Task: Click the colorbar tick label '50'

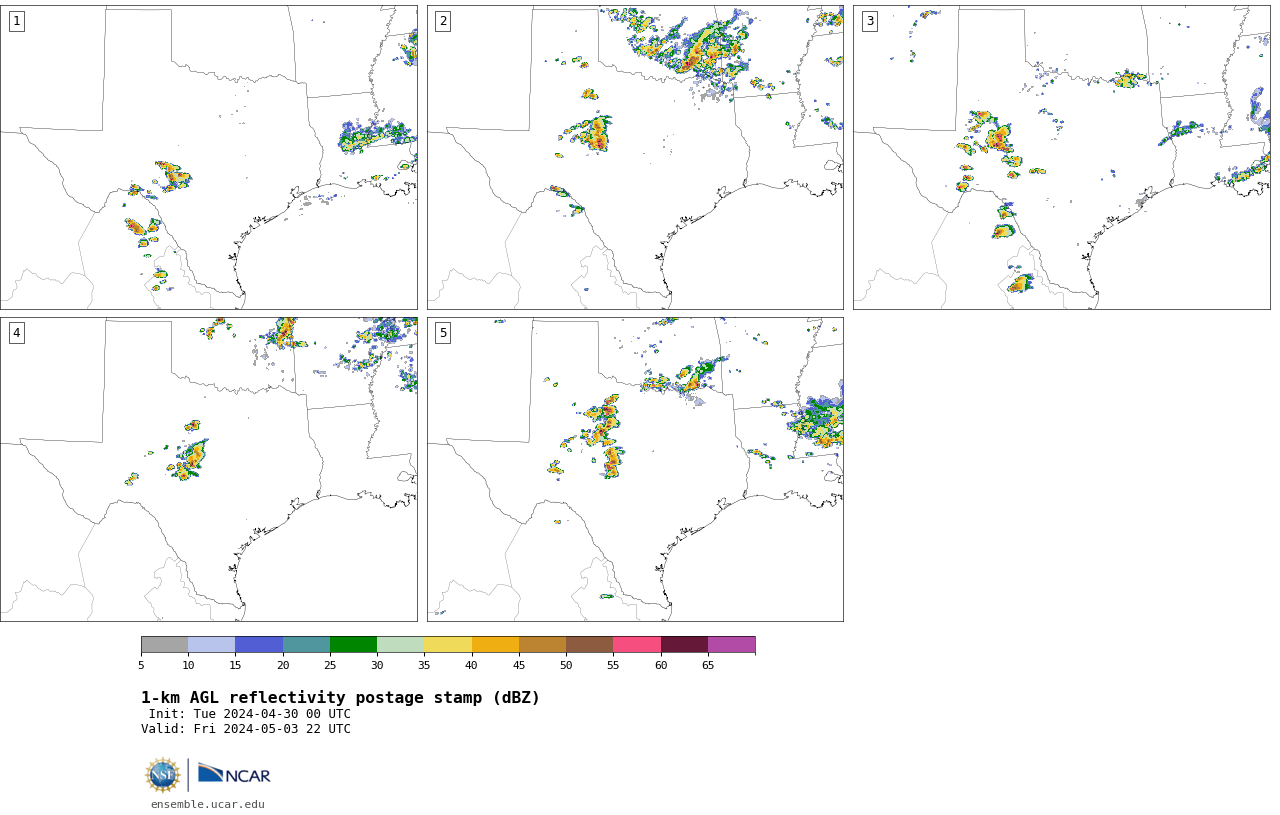Action: pyautogui.click(x=566, y=665)
